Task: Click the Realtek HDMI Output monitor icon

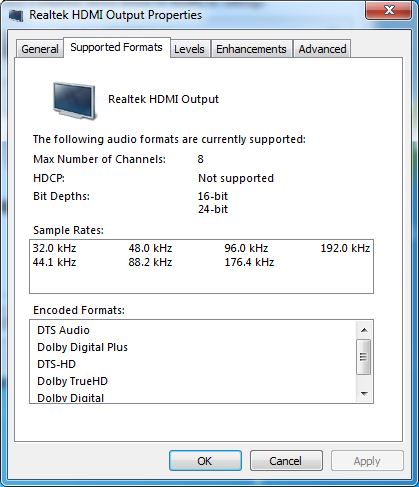Action: [x=74, y=101]
